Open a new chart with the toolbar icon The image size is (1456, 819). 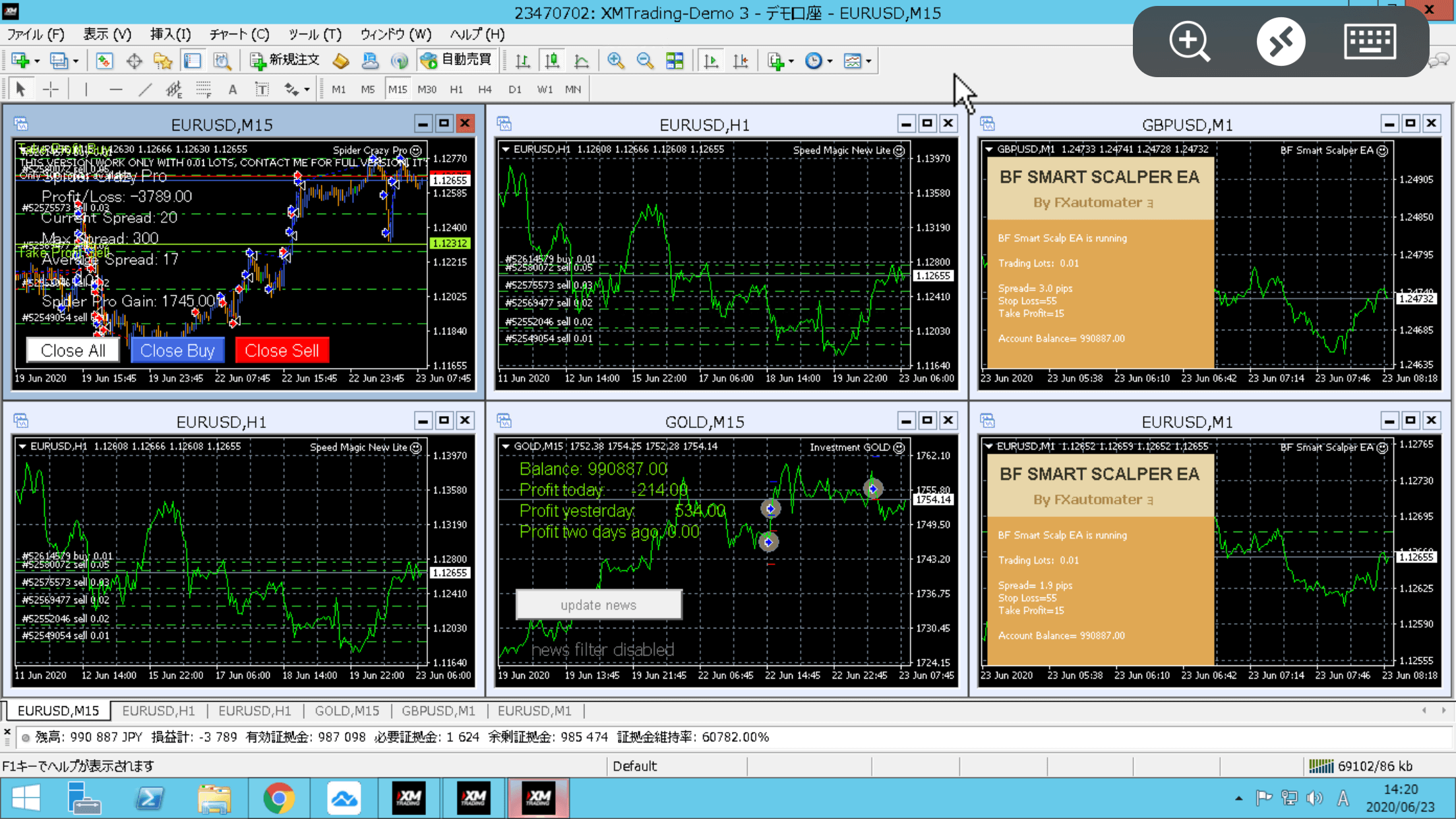20,61
